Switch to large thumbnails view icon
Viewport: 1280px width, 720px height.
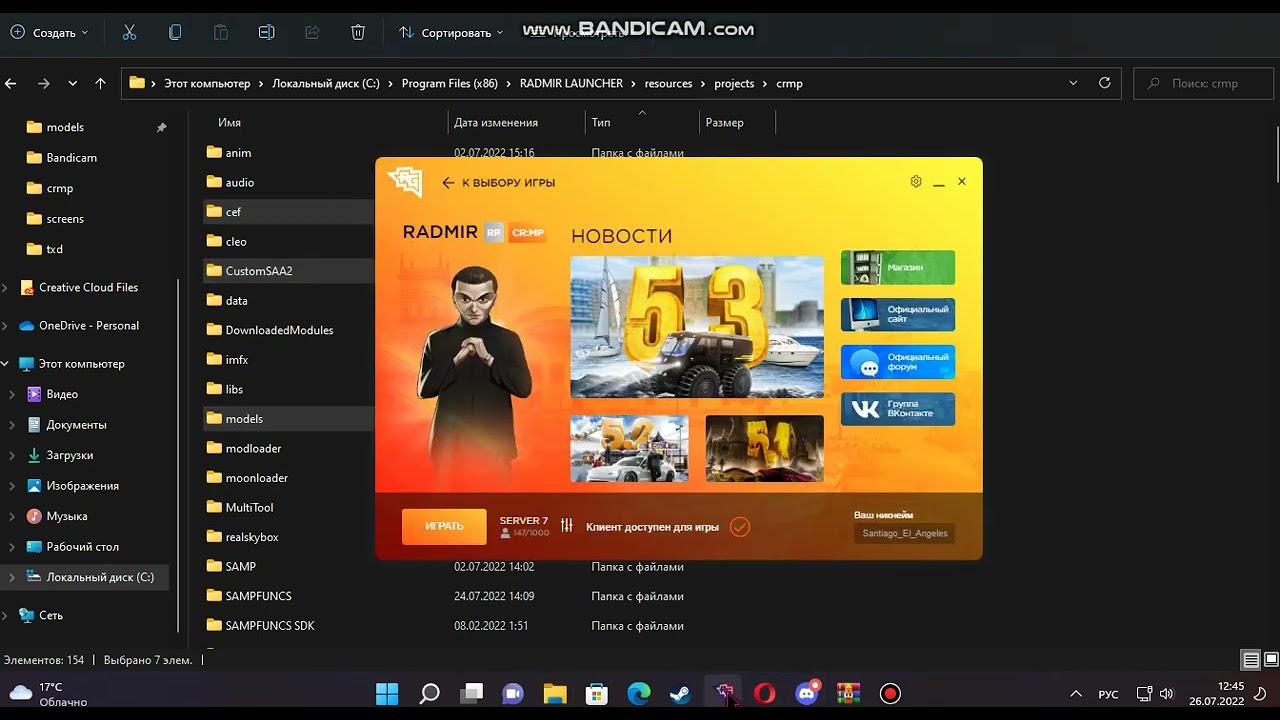1271,660
